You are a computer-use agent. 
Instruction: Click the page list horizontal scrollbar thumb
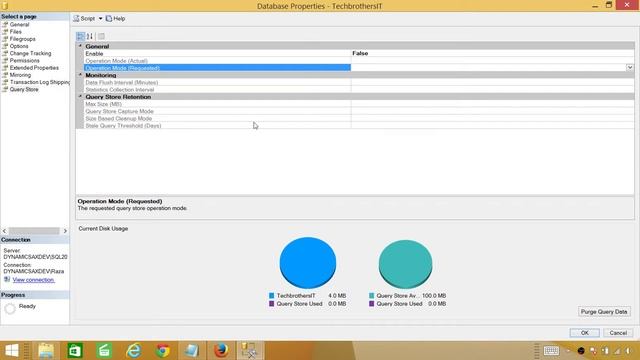[34, 231]
